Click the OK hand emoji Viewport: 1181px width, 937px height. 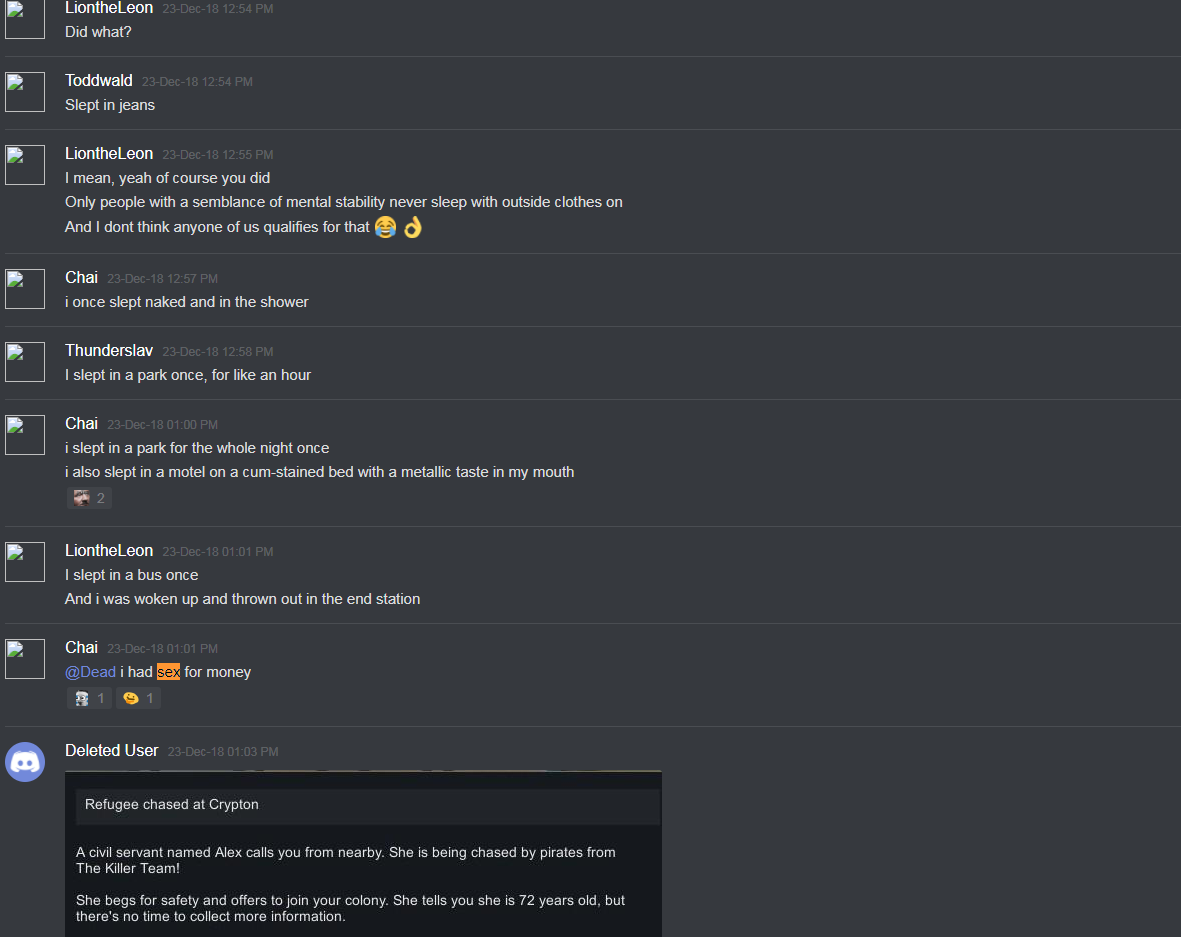(x=413, y=227)
